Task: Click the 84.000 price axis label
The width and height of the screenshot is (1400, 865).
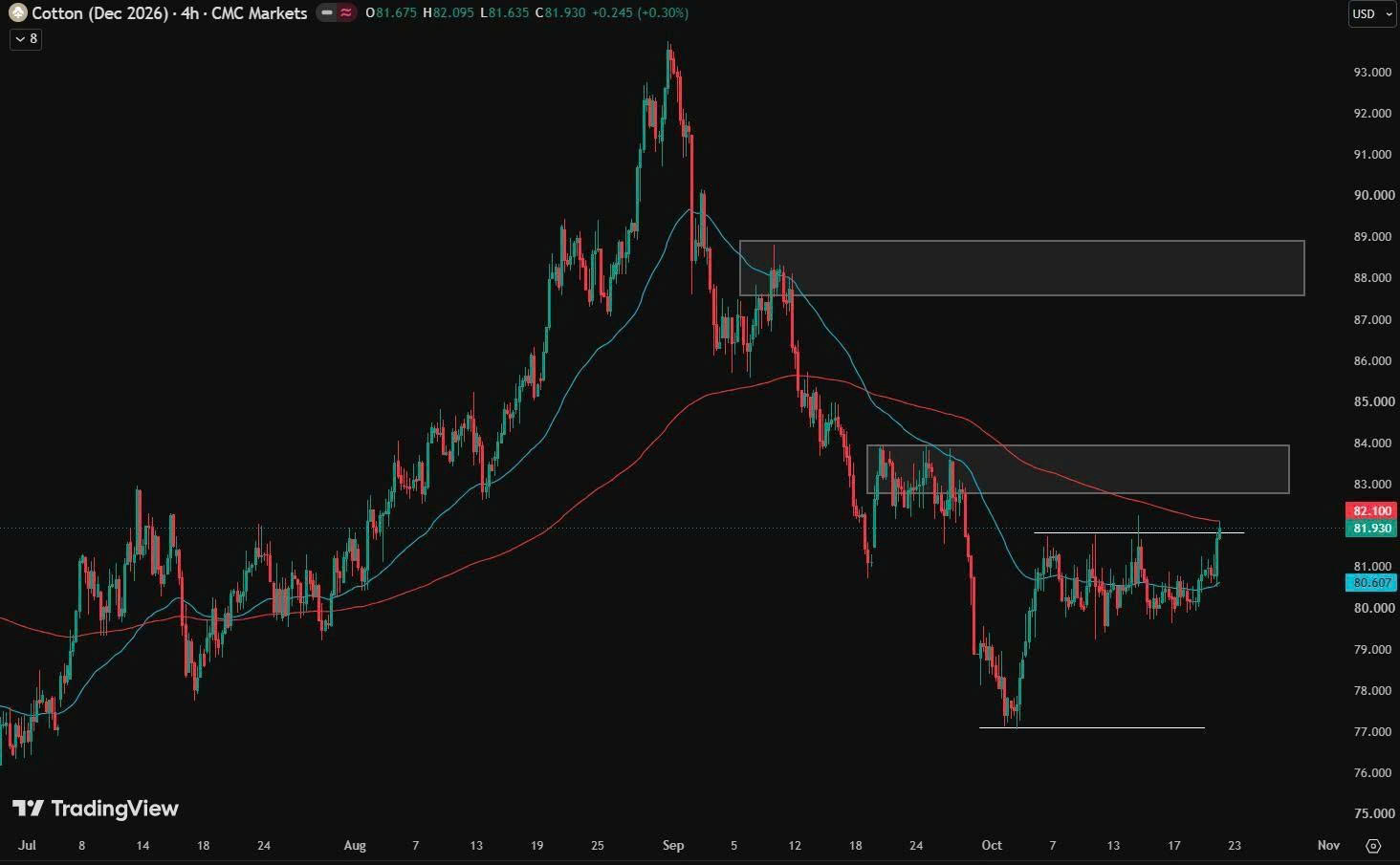Action: tap(1372, 443)
